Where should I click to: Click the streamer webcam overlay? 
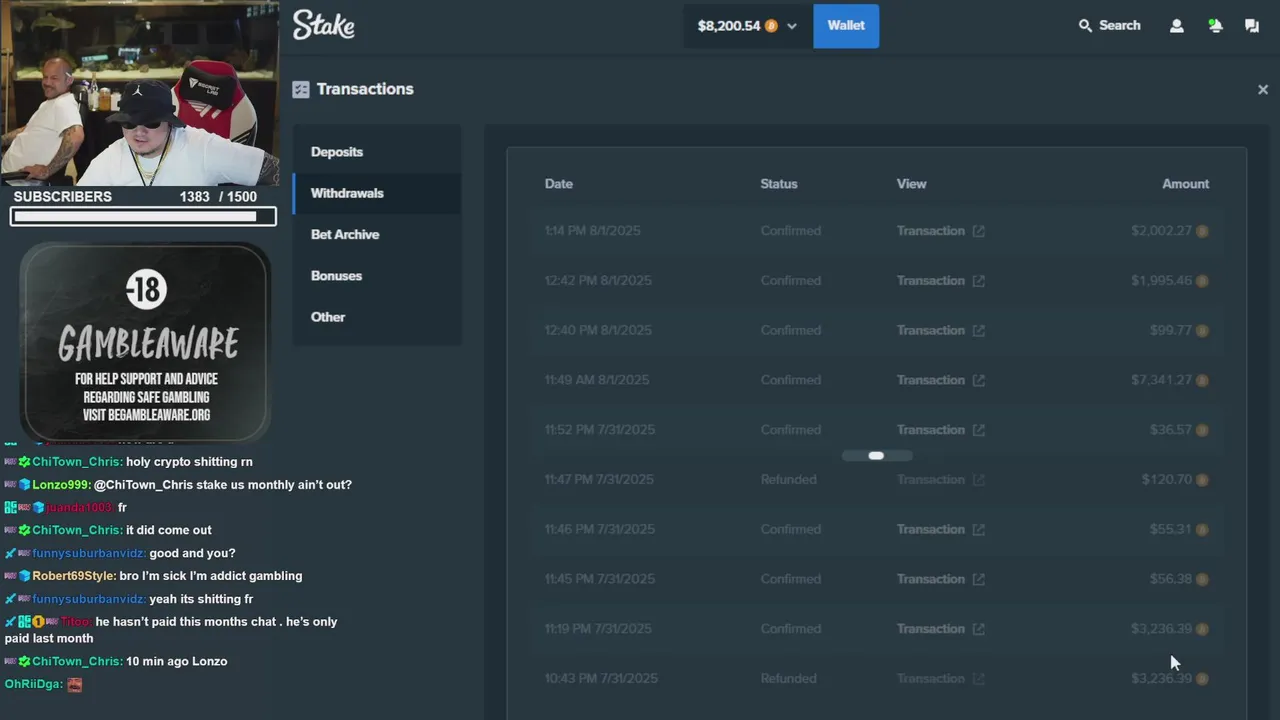click(140, 94)
